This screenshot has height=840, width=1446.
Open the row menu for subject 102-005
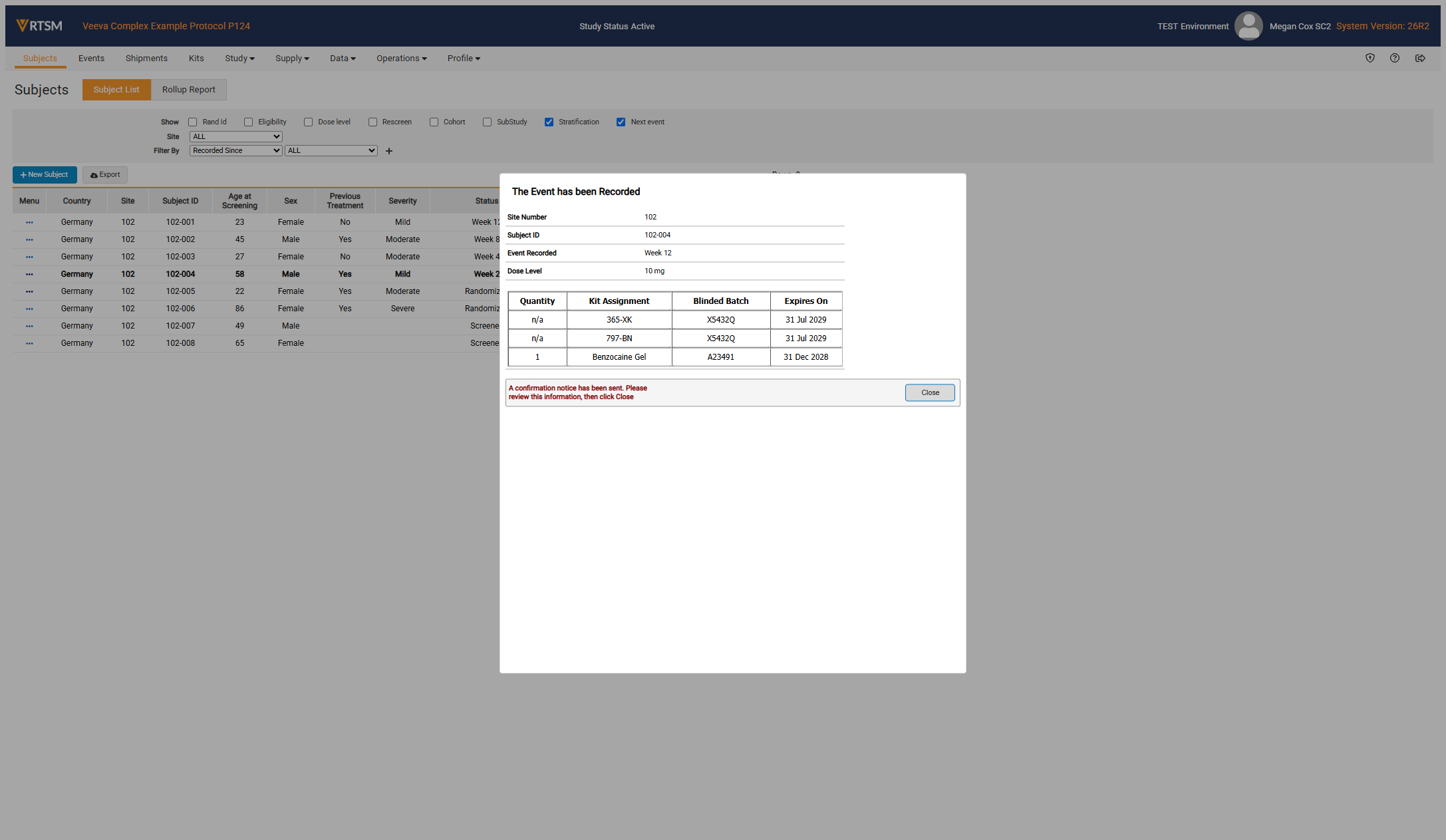[29, 291]
